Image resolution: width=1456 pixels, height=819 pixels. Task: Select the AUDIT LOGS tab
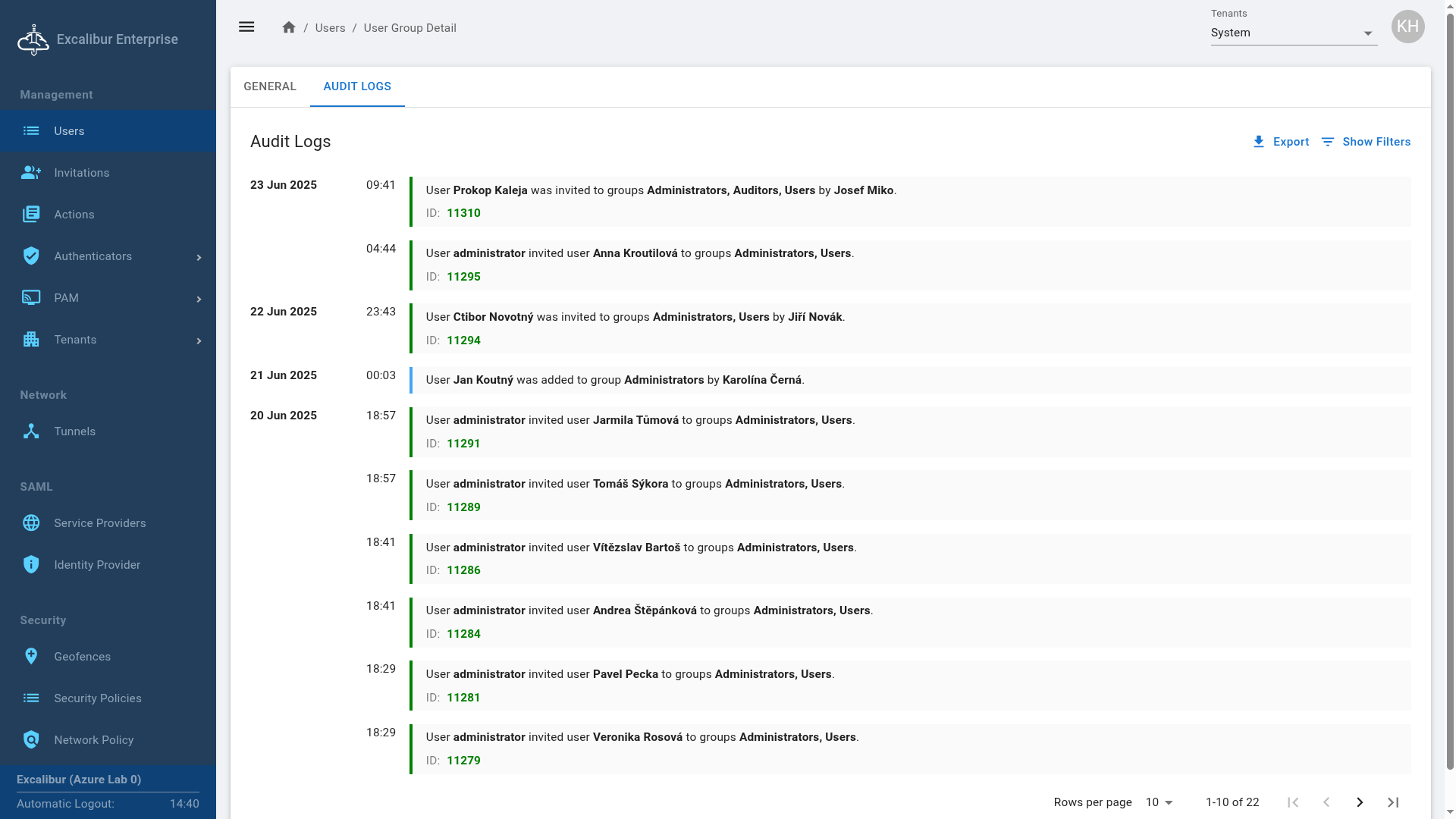point(357,86)
